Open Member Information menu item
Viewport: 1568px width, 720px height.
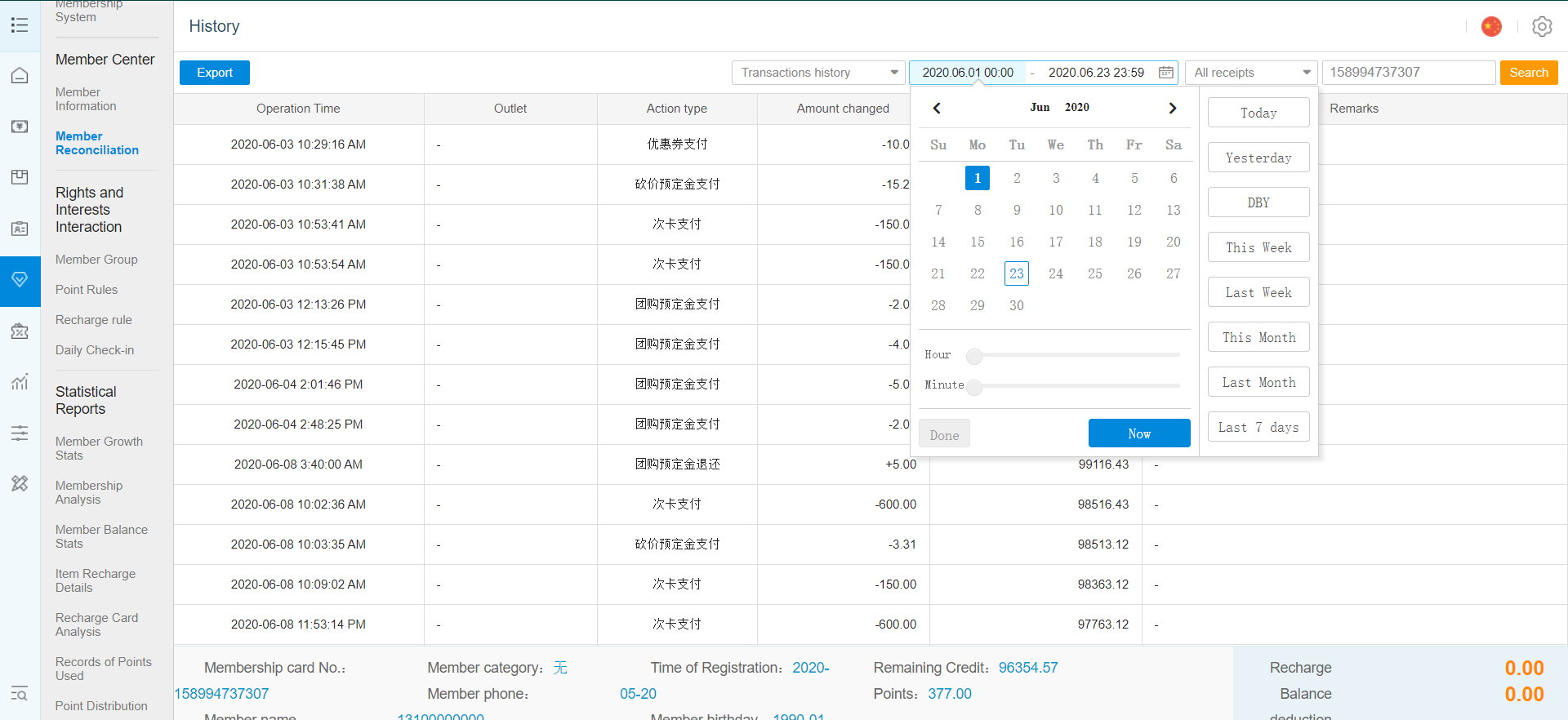pyautogui.click(x=86, y=100)
